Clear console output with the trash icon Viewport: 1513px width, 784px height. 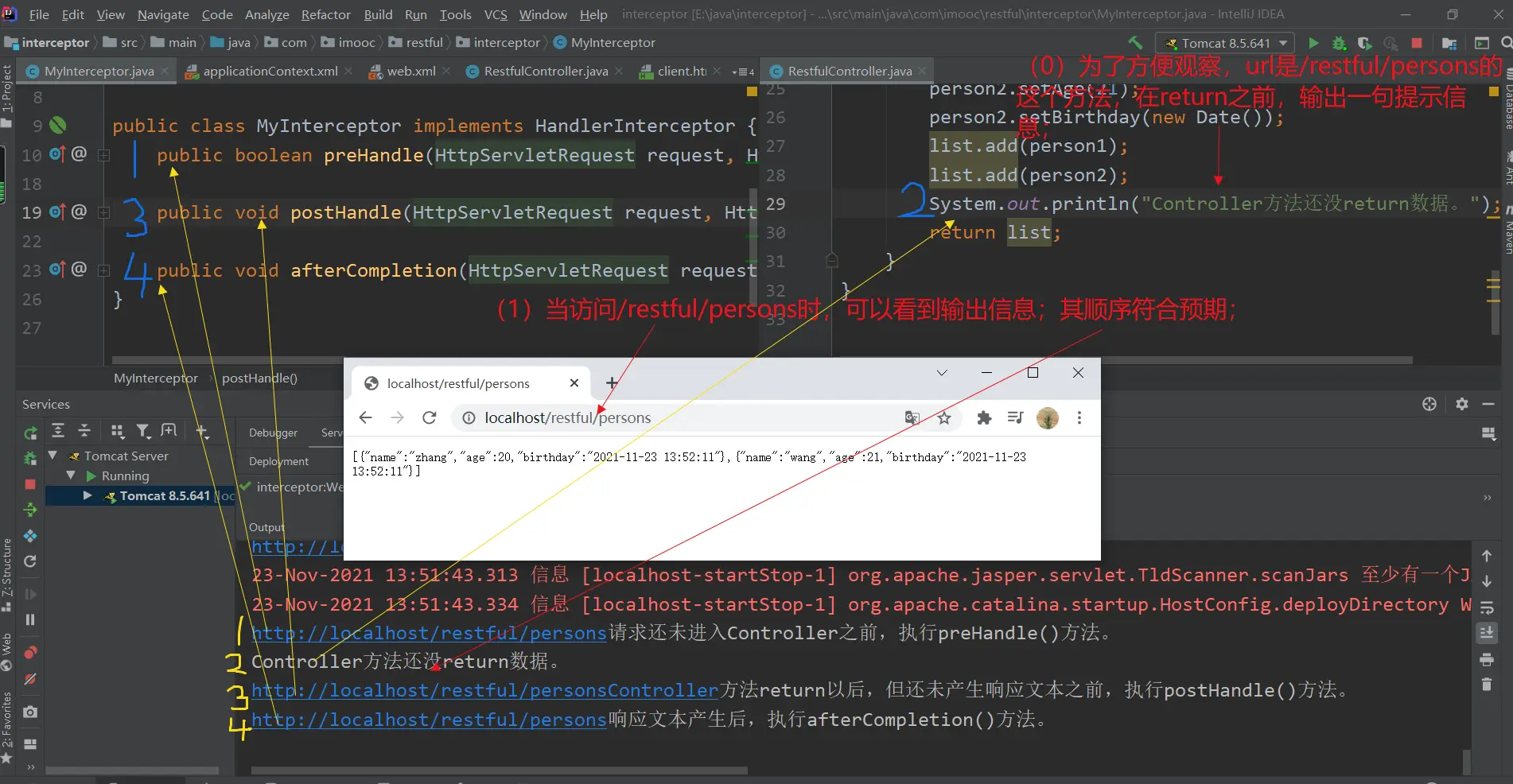click(1486, 685)
